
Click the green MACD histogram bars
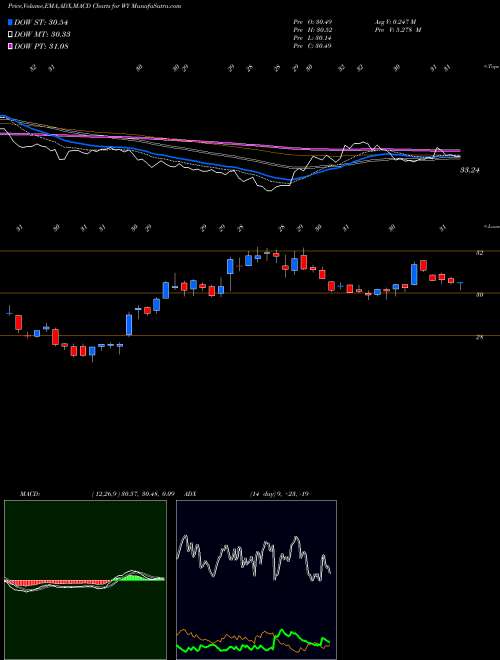click(x=131, y=577)
